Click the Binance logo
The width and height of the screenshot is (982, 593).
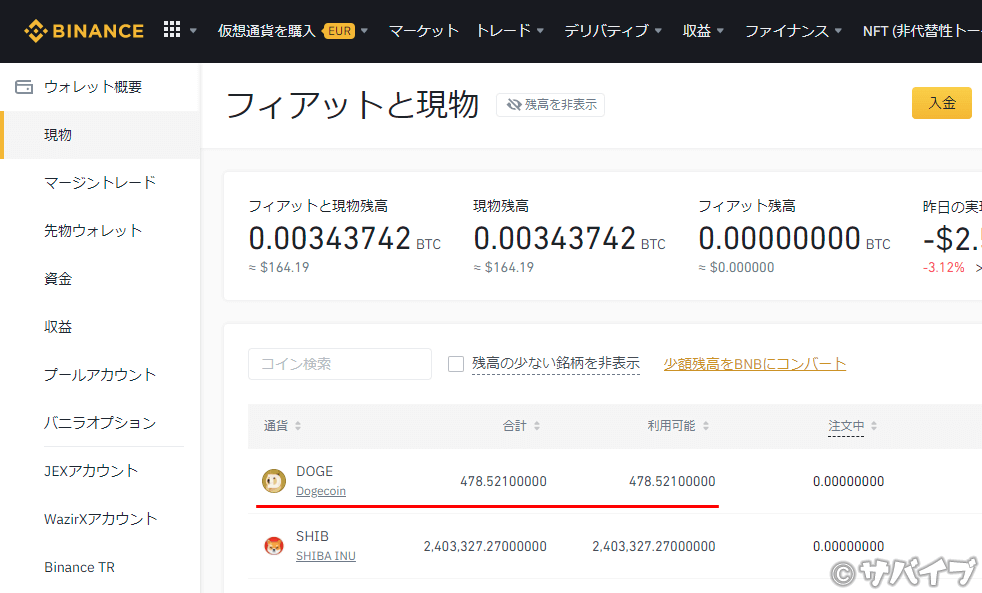click(x=84, y=31)
